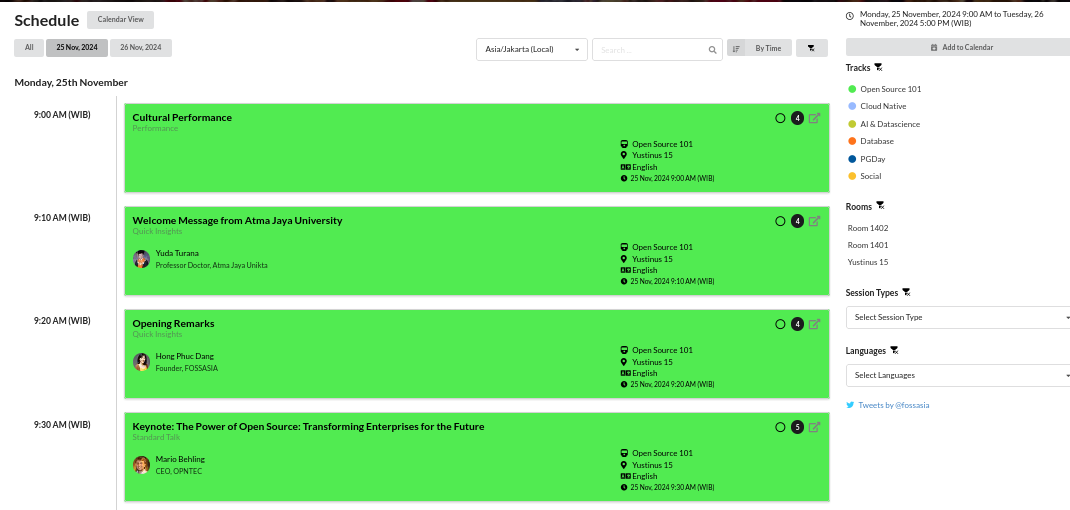Expand the Select Languages dropdown
The height and width of the screenshot is (510, 1070).
(957, 375)
